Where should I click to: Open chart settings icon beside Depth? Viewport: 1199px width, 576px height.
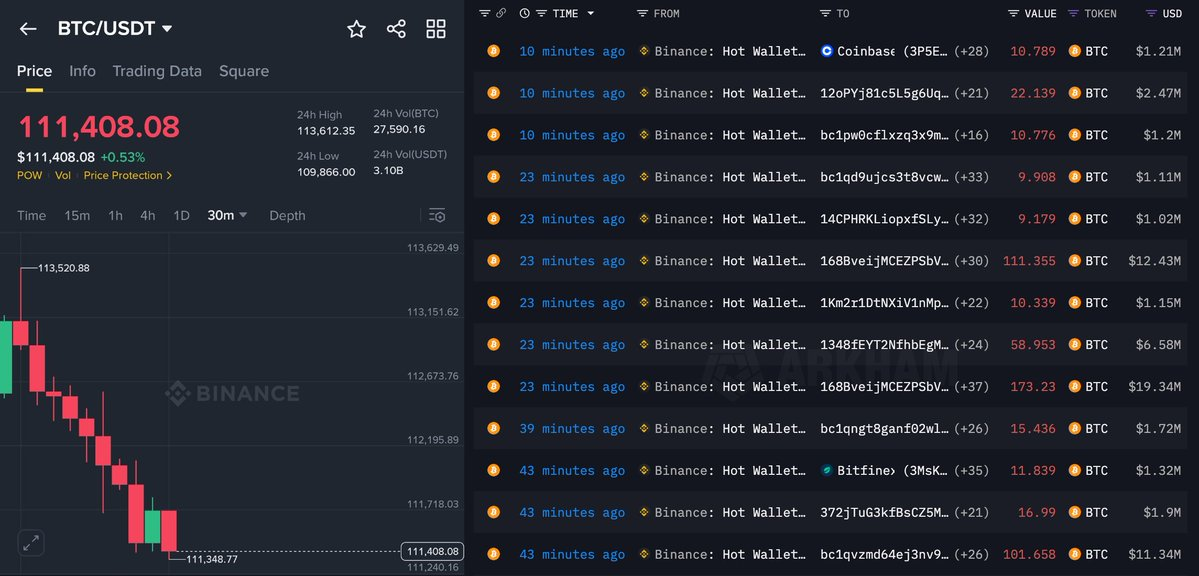(437, 215)
